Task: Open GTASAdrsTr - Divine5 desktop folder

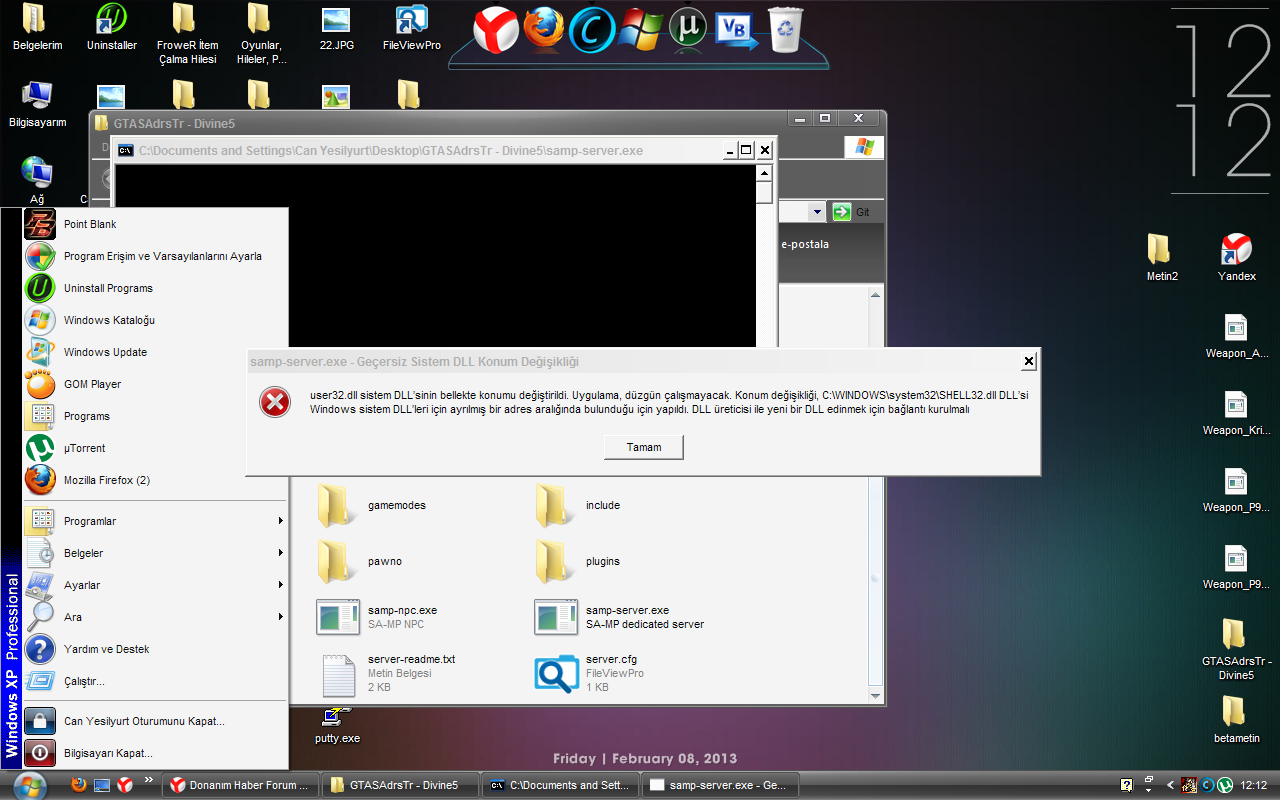Action: [1236, 648]
